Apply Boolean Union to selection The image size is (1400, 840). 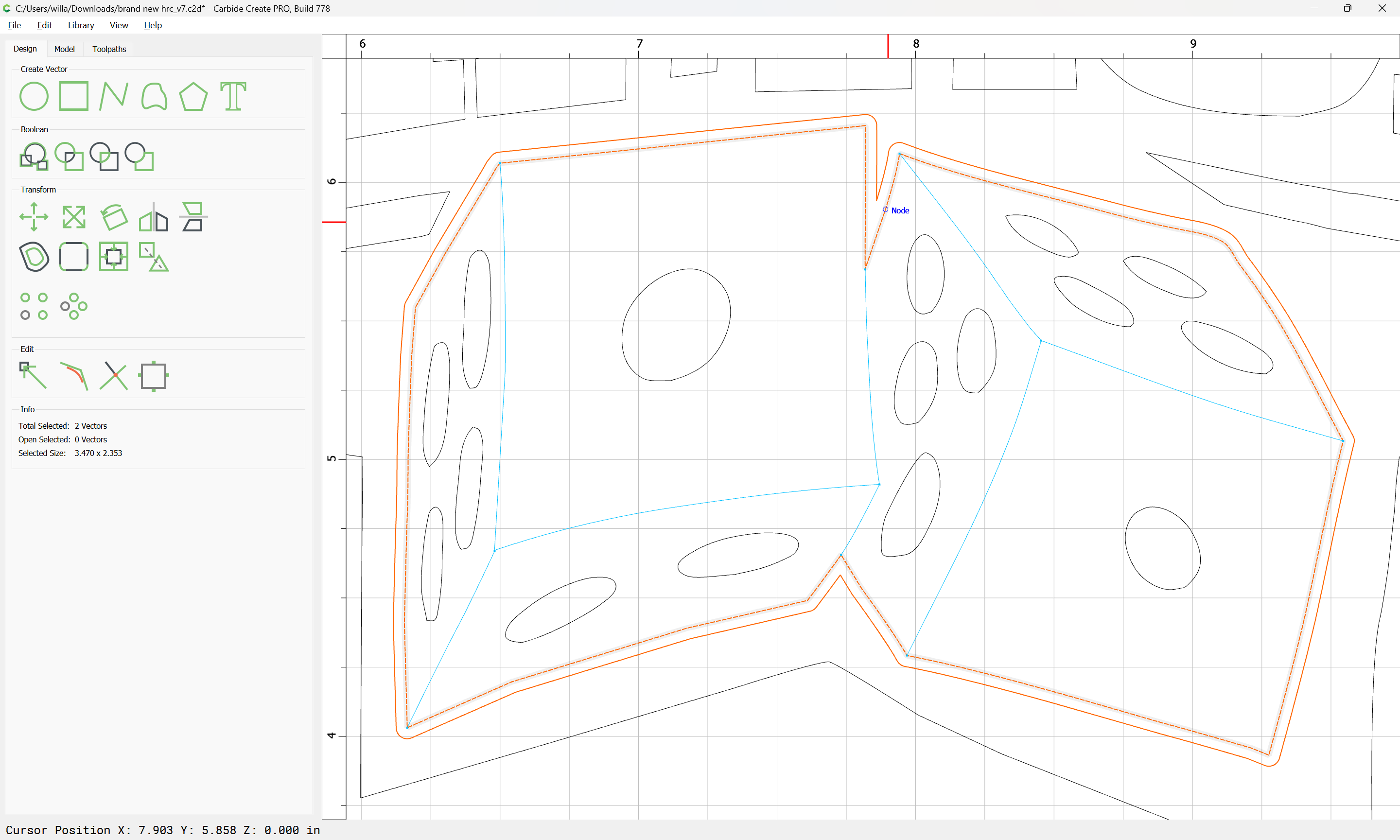(34, 157)
